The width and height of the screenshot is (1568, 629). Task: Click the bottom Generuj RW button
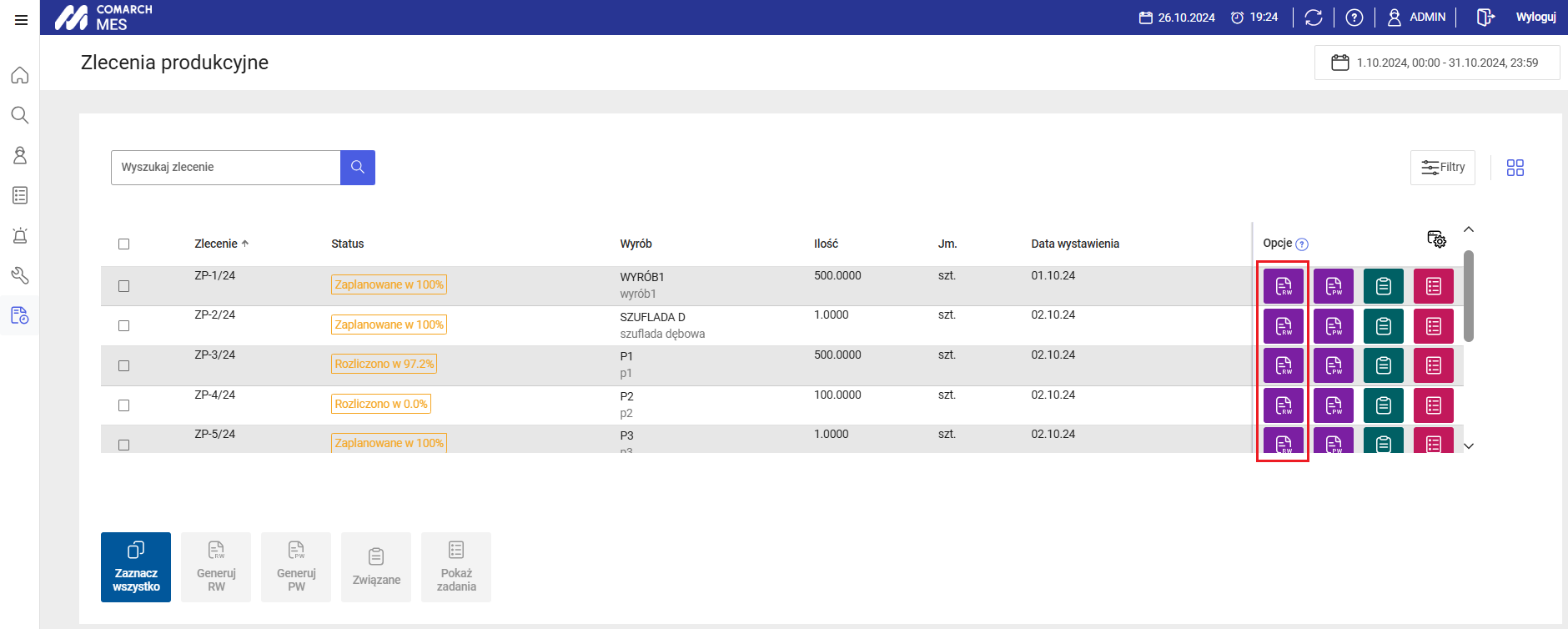[x=216, y=567]
